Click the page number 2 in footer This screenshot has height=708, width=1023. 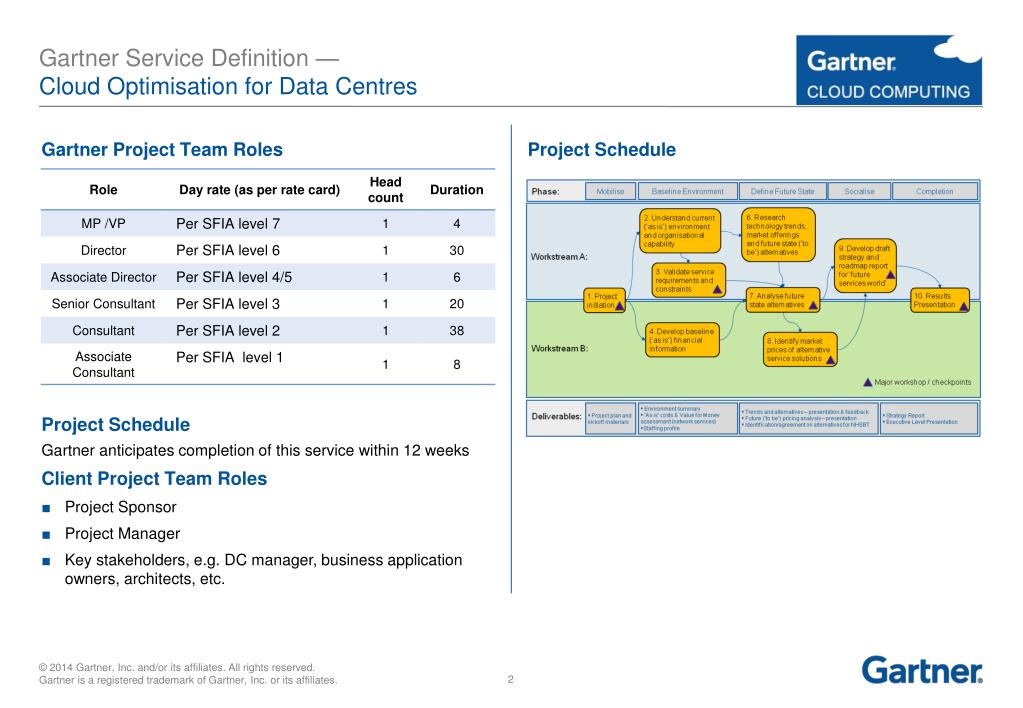[x=511, y=680]
